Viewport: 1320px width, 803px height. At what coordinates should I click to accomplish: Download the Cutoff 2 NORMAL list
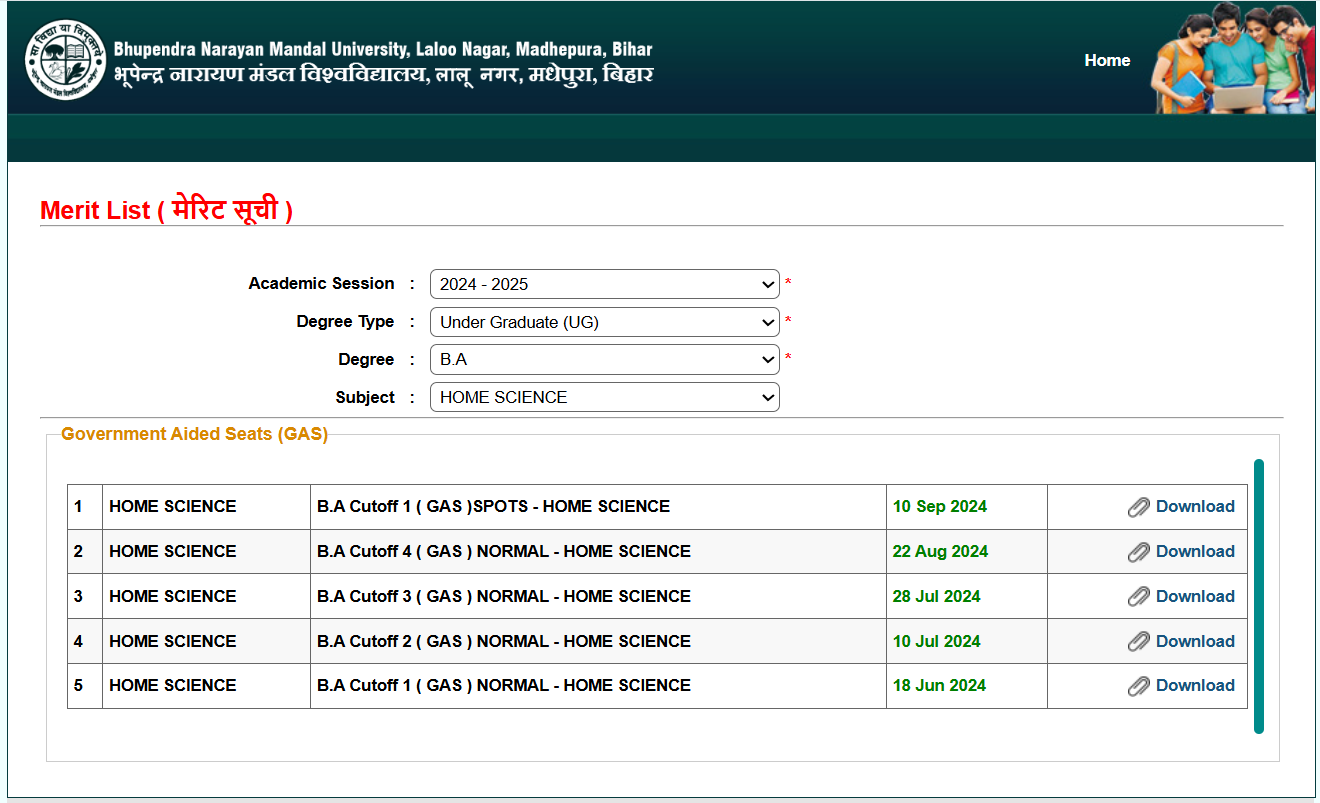(x=1195, y=641)
